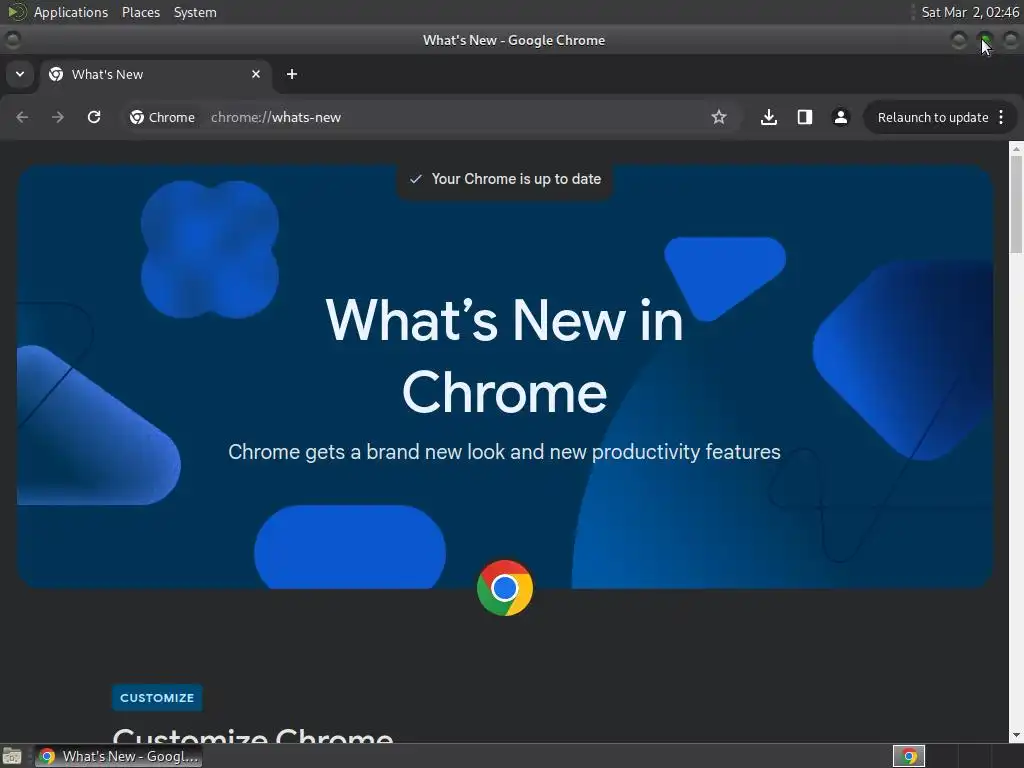Click the Chrome logo on the page
Viewport: 1024px width, 768px height.
(x=505, y=588)
